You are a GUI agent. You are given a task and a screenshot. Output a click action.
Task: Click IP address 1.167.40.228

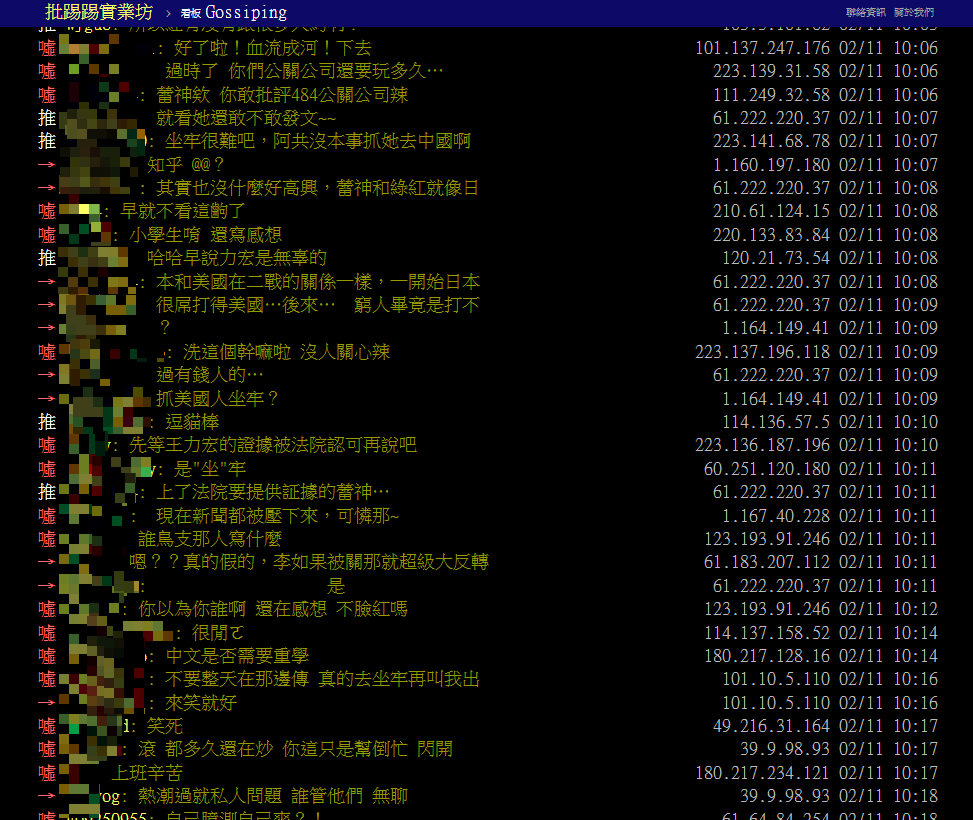[x=776, y=516]
